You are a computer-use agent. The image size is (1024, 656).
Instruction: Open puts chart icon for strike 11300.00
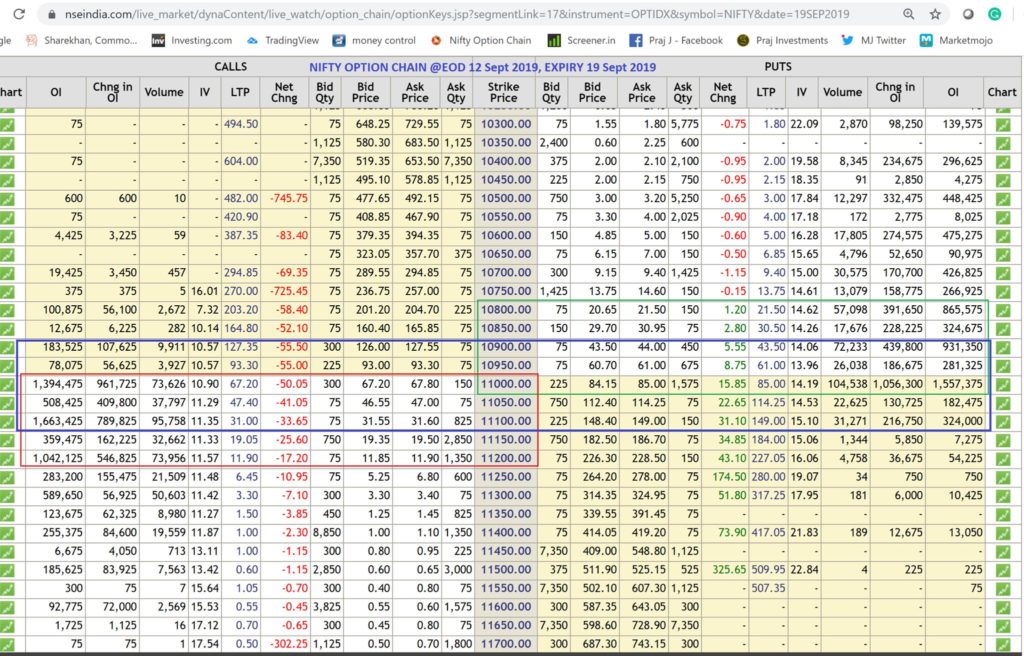1003,496
